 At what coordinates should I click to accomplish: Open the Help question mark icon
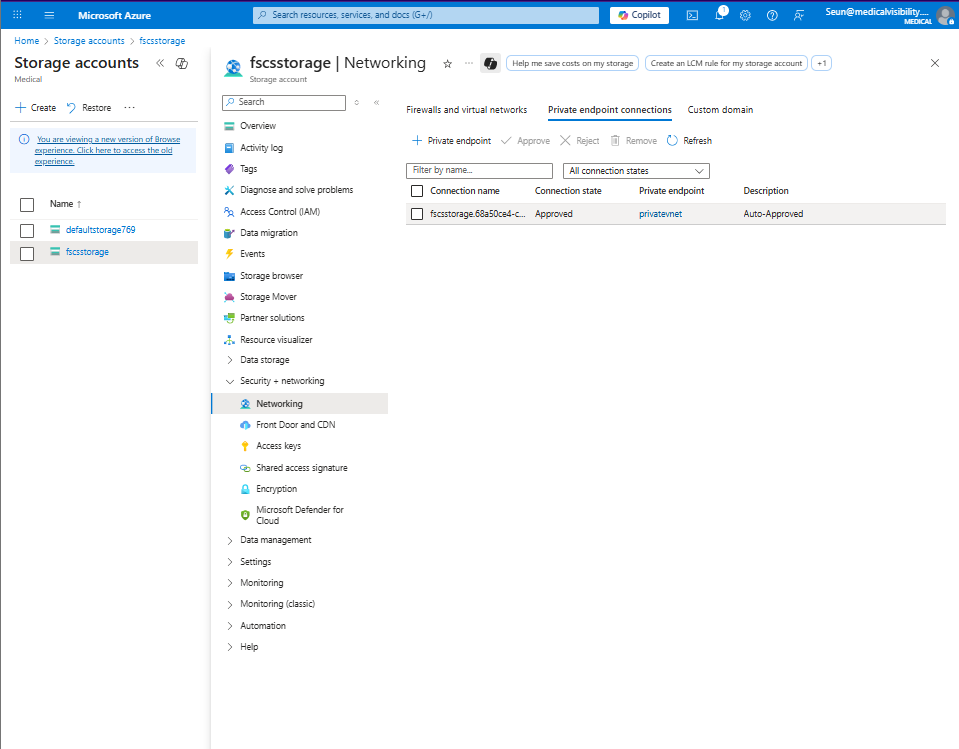(x=772, y=15)
